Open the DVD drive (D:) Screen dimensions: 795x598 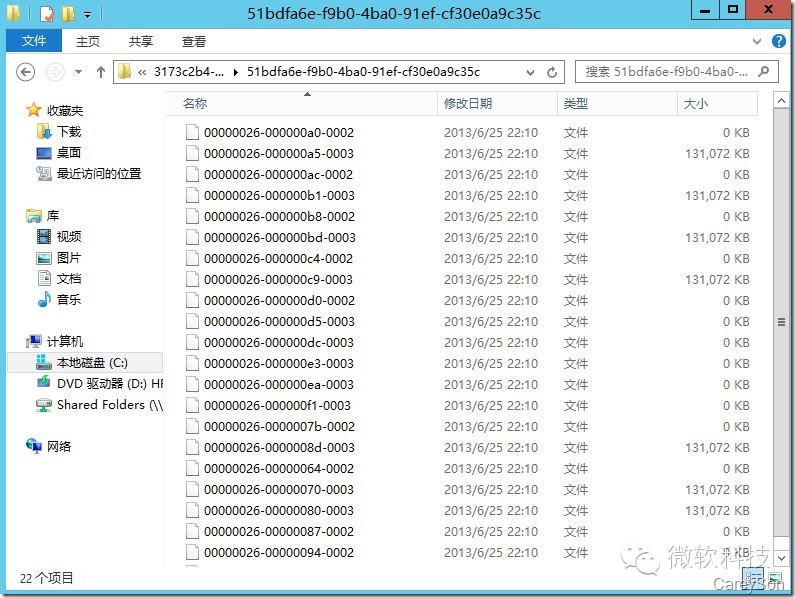tap(100, 383)
